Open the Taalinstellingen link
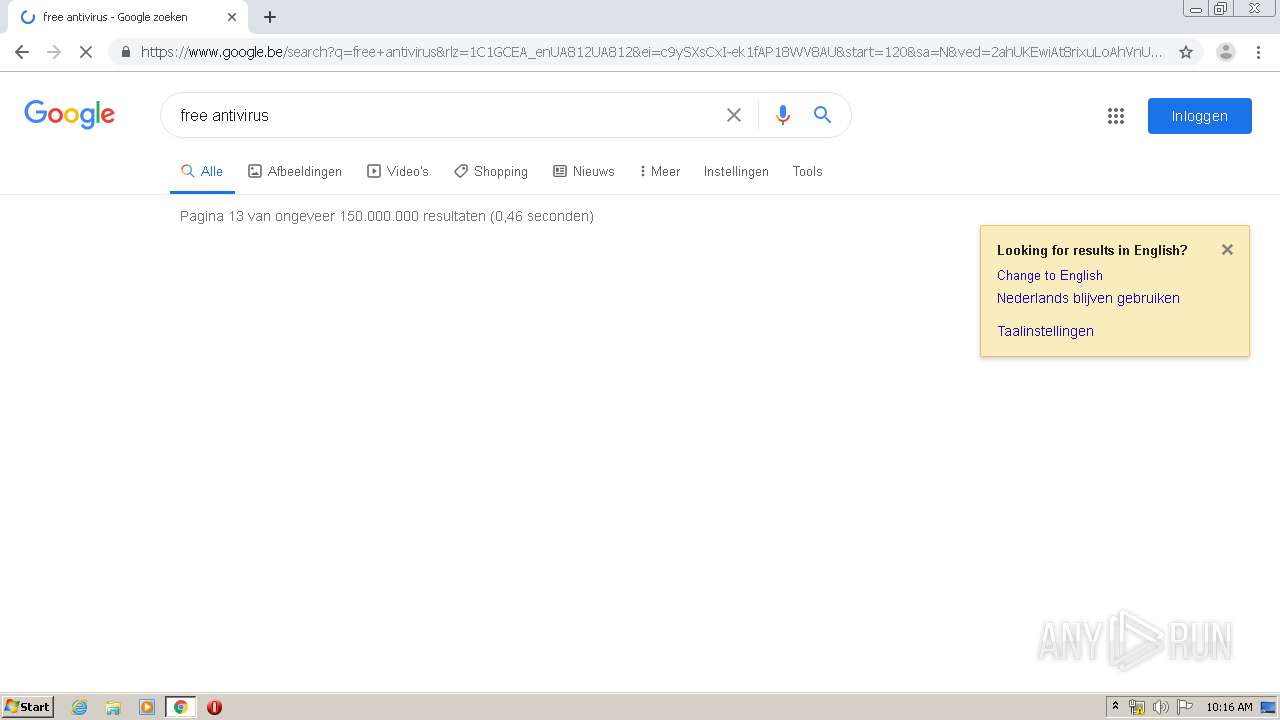 click(x=1045, y=331)
